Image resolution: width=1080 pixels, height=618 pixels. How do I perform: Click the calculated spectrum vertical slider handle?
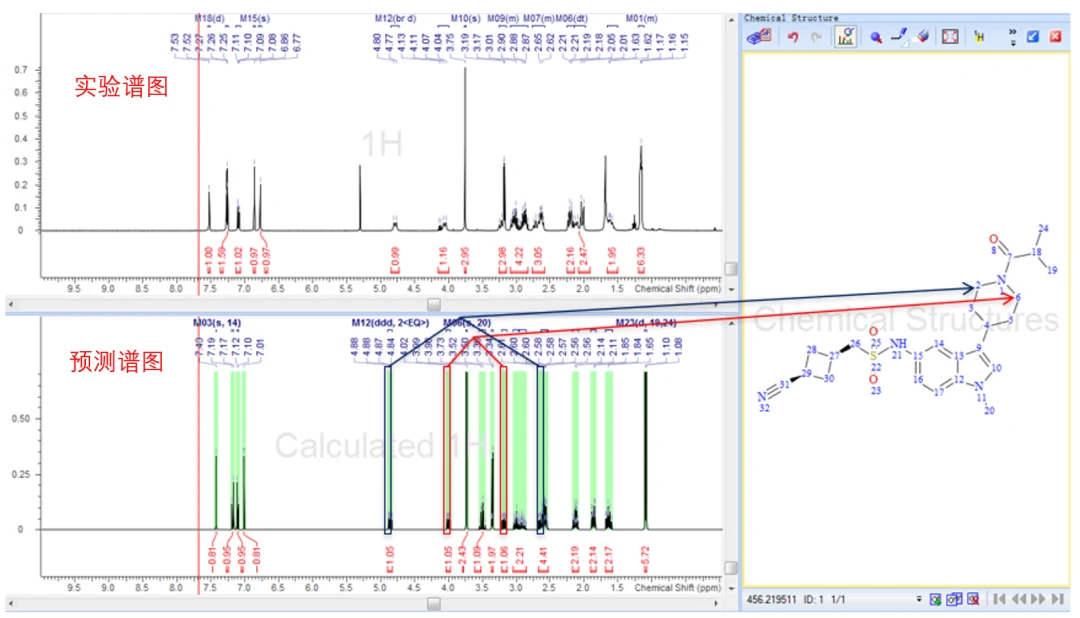[731, 568]
